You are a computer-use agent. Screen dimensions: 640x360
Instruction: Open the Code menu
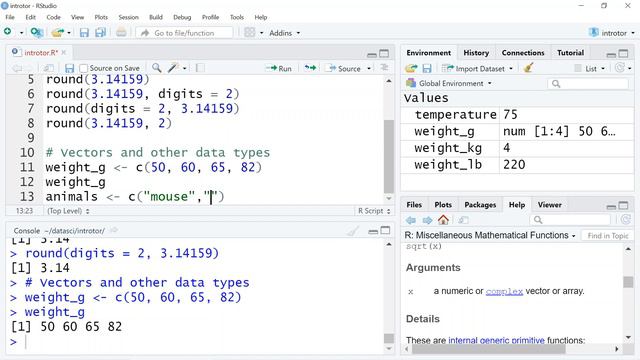click(53, 17)
